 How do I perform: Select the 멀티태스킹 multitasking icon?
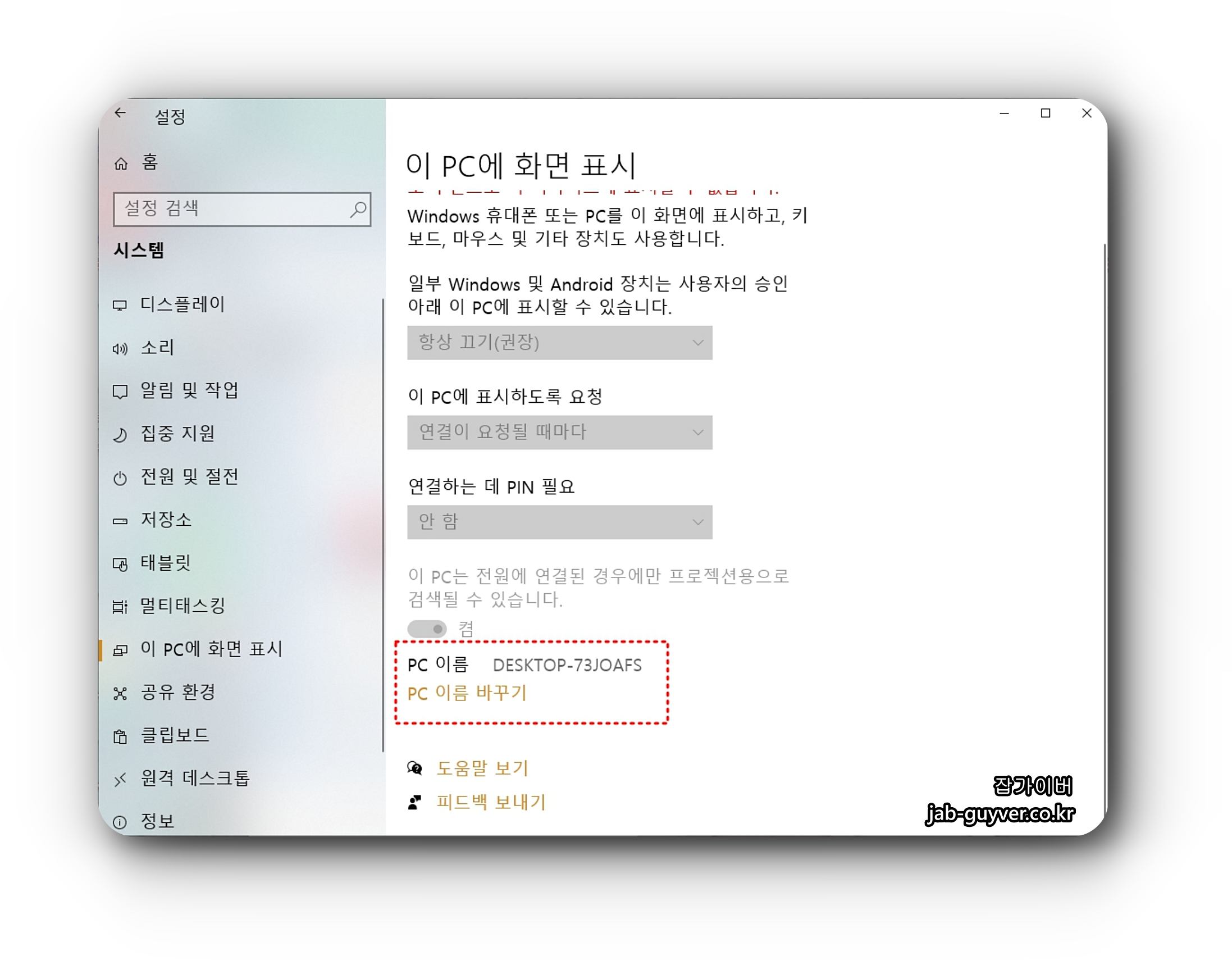[121, 606]
